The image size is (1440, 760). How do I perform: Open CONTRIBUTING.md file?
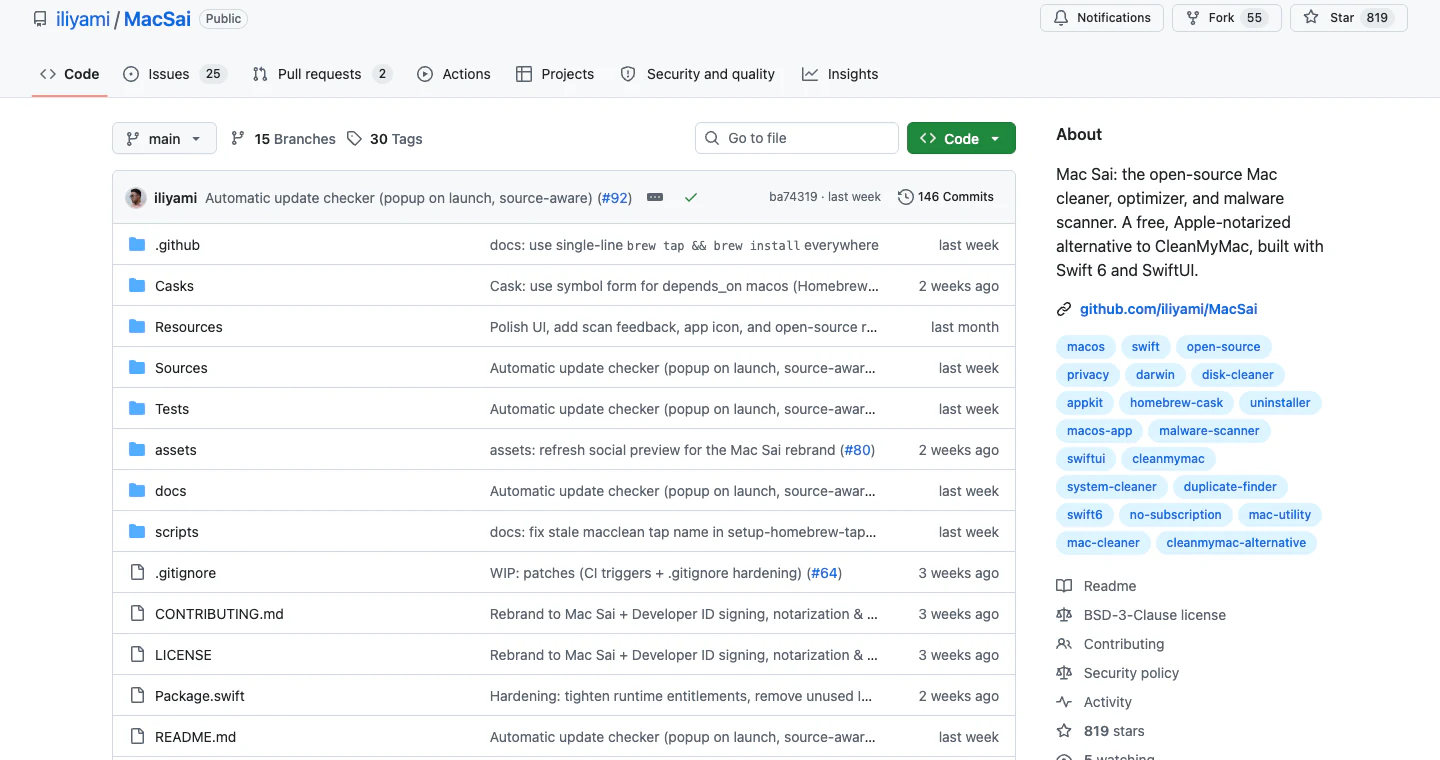(219, 614)
